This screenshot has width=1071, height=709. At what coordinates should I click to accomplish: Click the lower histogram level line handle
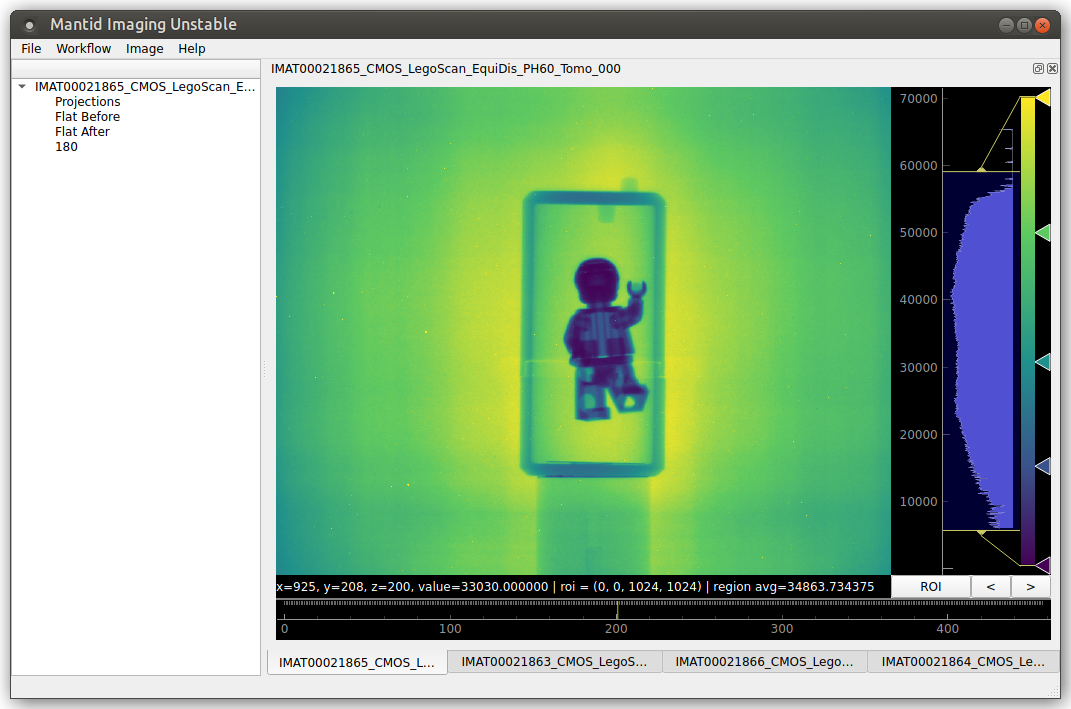point(982,531)
